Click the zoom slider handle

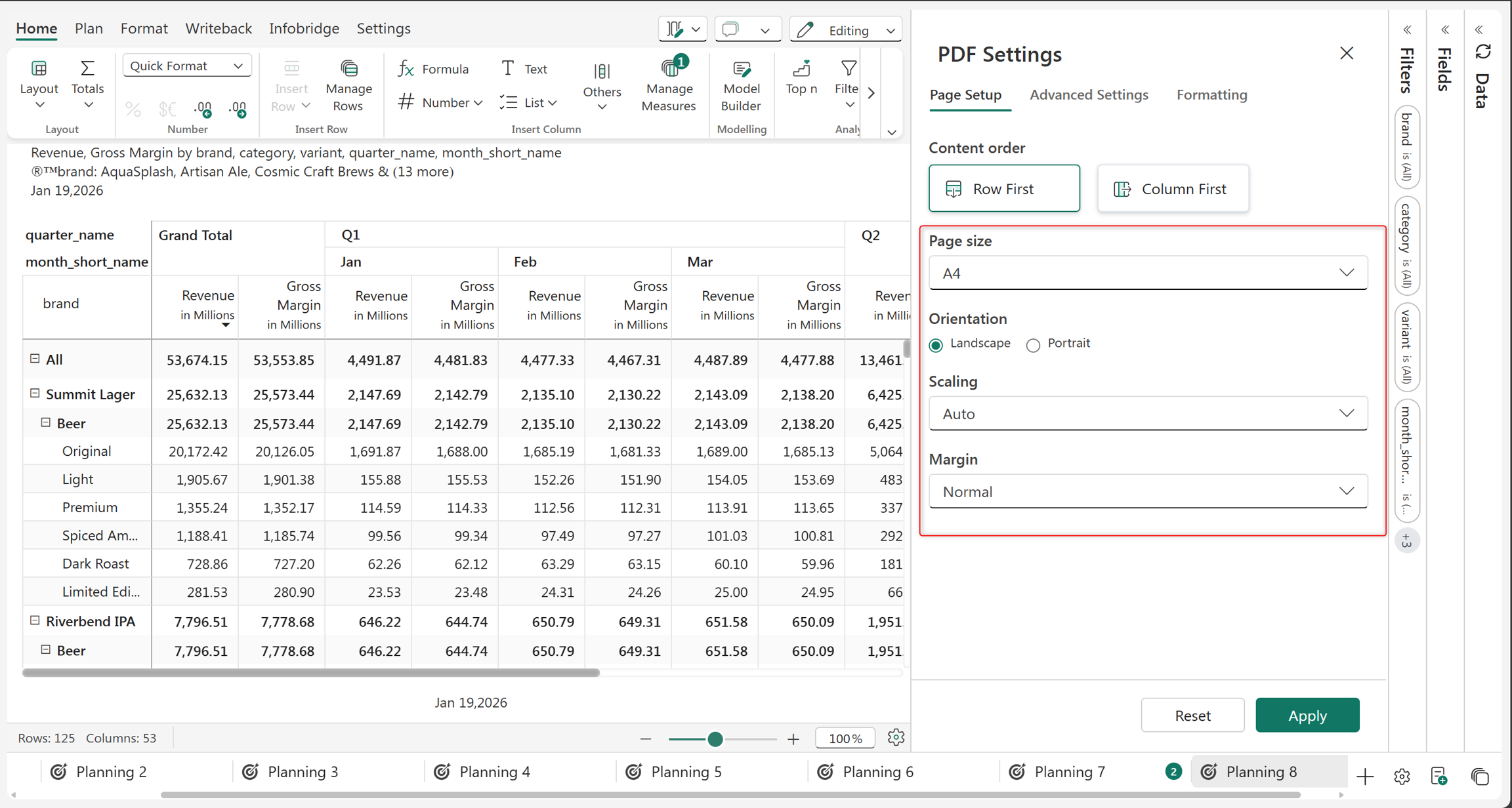[x=715, y=739]
